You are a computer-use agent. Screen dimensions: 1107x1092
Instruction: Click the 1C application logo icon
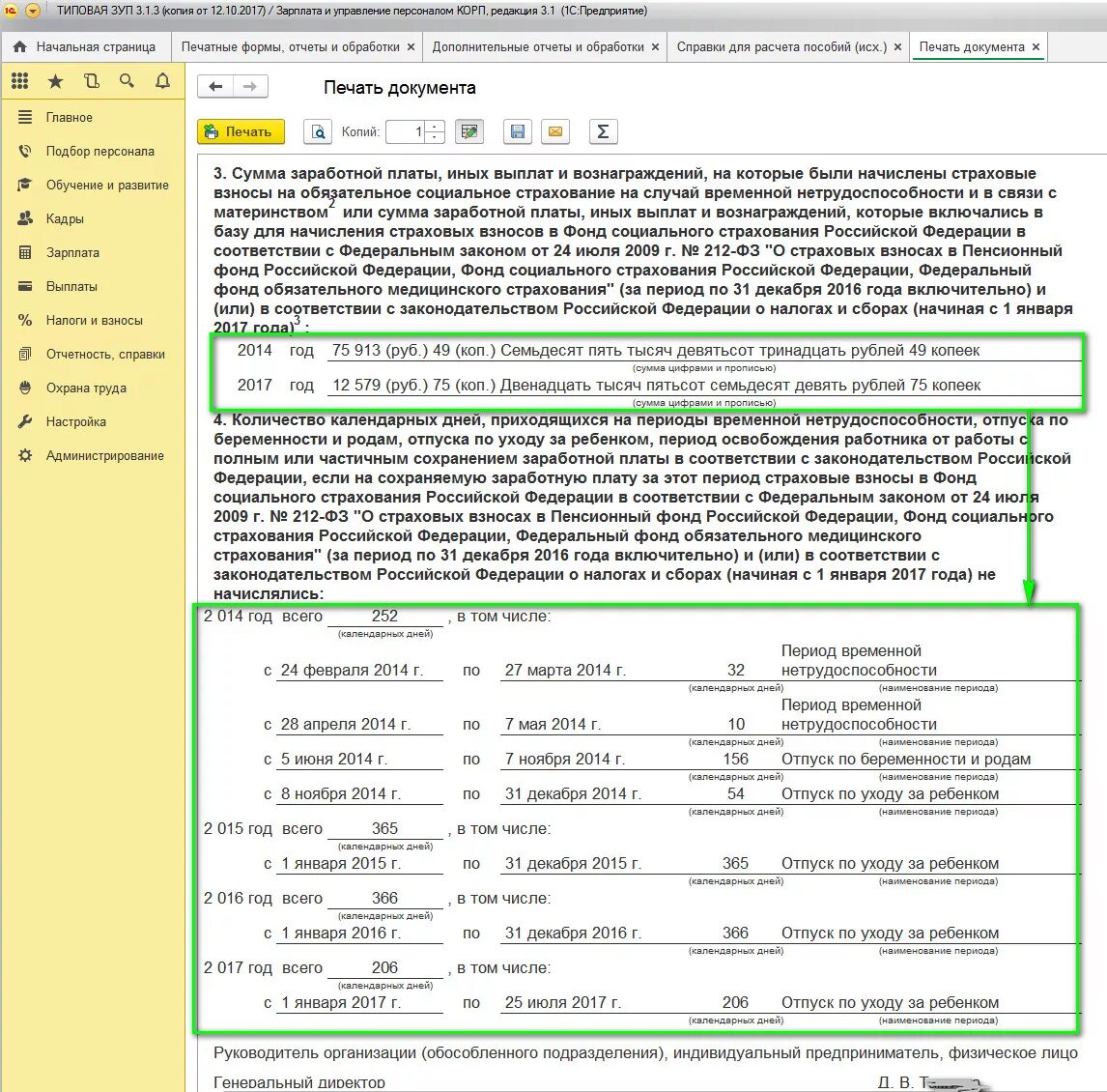click(11, 11)
